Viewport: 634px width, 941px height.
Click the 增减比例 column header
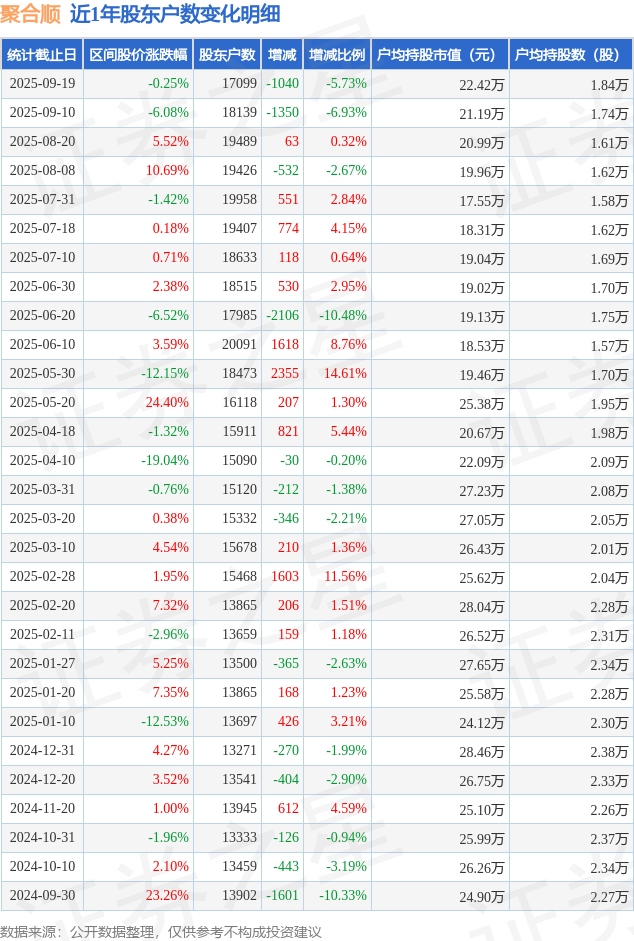click(x=337, y=55)
